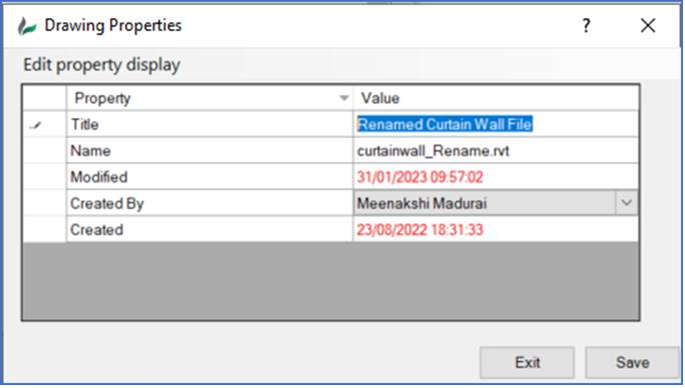This screenshot has height=388, width=685.
Task: Select the Modified property cell
Action: 209,177
